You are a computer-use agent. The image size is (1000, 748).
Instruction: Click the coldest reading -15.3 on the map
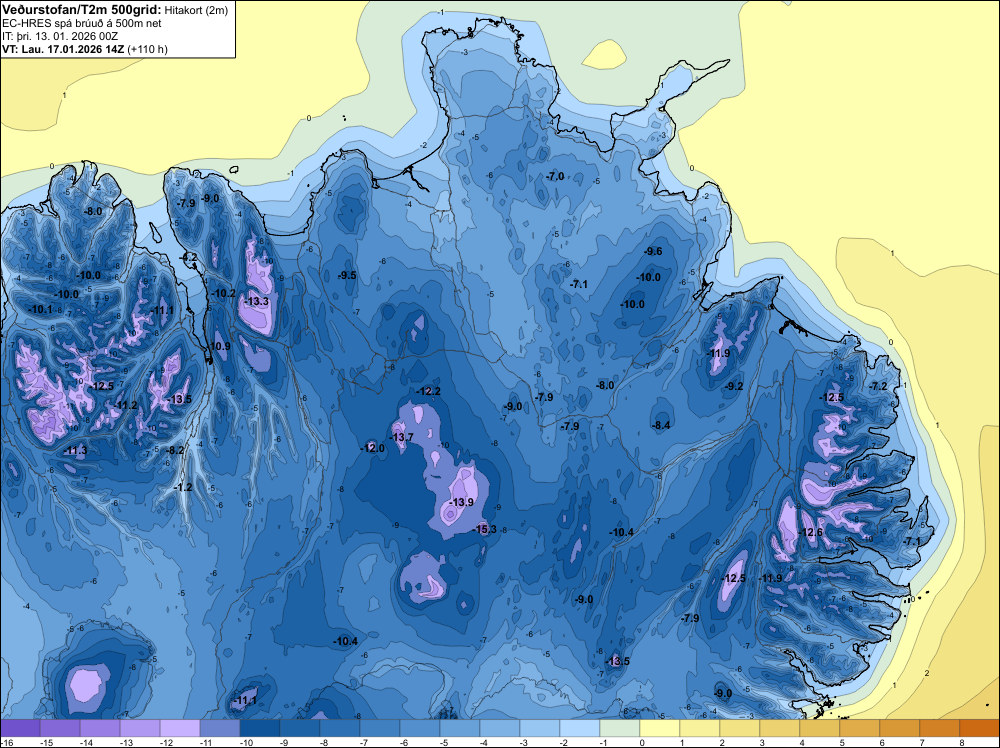[x=486, y=529]
